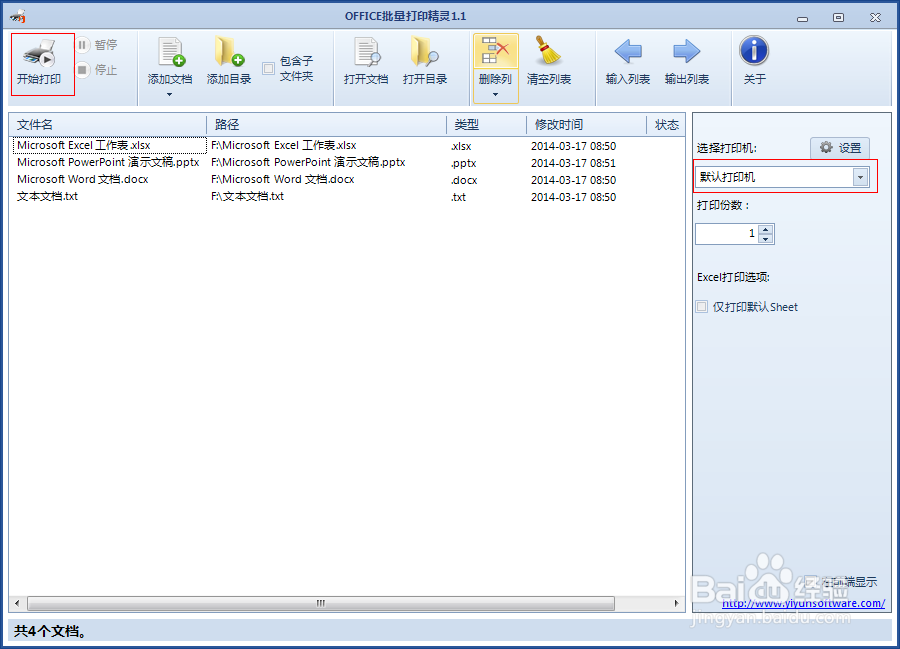Image resolution: width=900 pixels, height=649 pixels.
Task: Add a folder with 添加目录
Action: point(229,62)
